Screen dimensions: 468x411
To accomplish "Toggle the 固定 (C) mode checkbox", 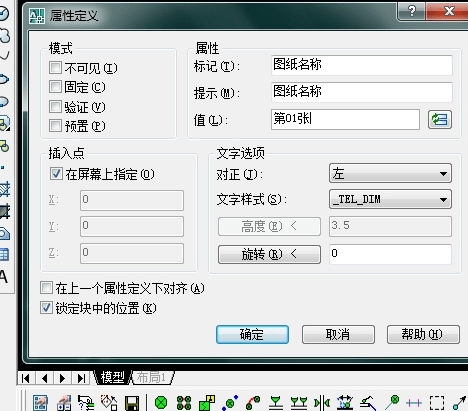I will pyautogui.click(x=55, y=87).
